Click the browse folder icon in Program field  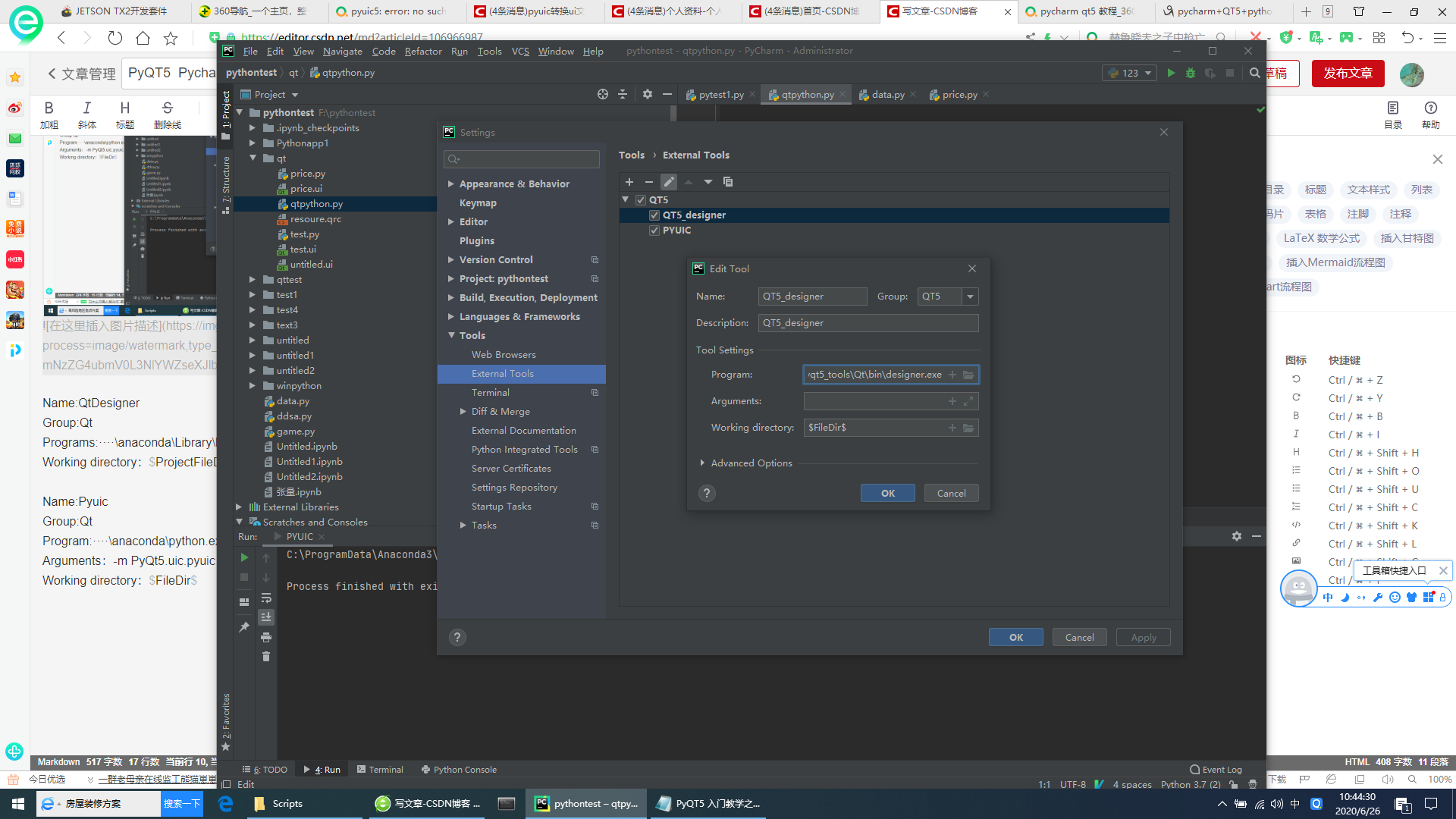tap(968, 375)
